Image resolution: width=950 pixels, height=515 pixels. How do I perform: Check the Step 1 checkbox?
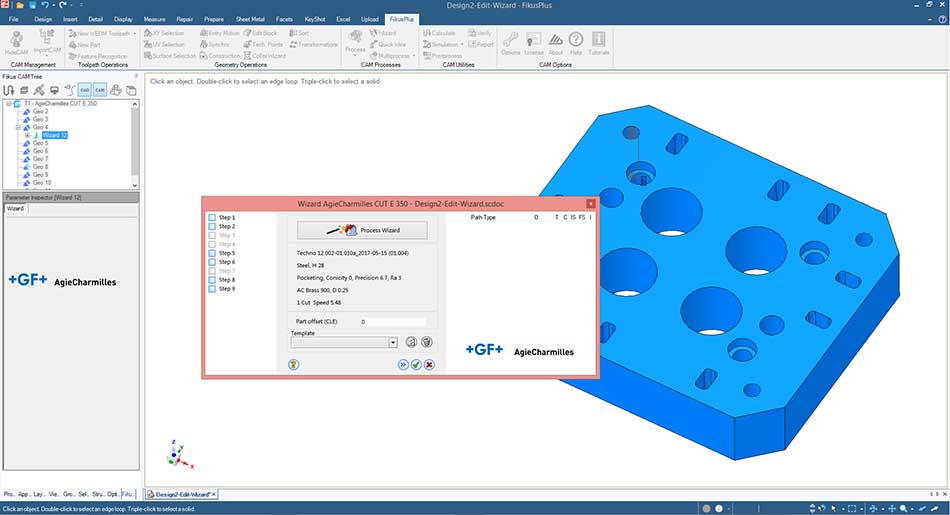(x=211, y=217)
